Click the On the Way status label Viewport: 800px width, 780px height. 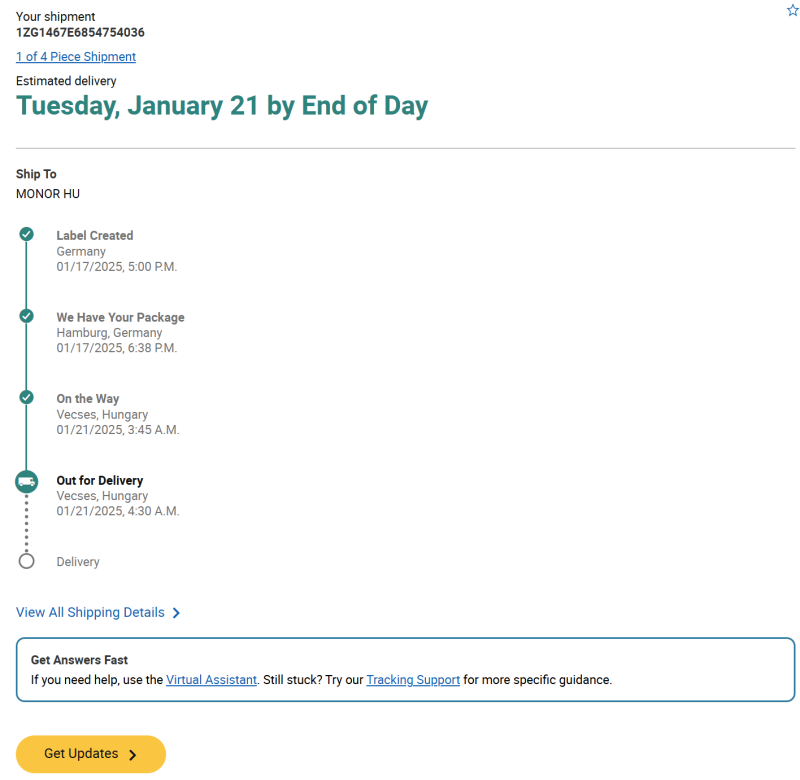[x=87, y=399]
